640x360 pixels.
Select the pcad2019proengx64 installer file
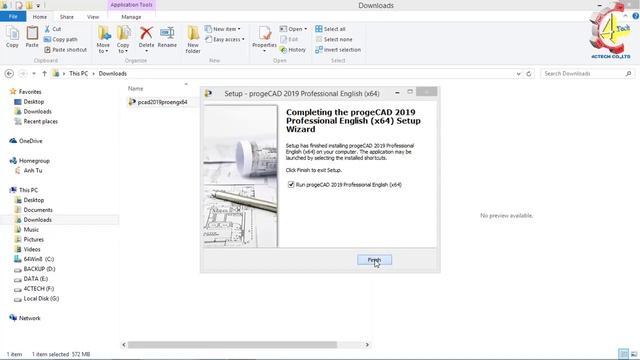pyautogui.click(x=158, y=102)
